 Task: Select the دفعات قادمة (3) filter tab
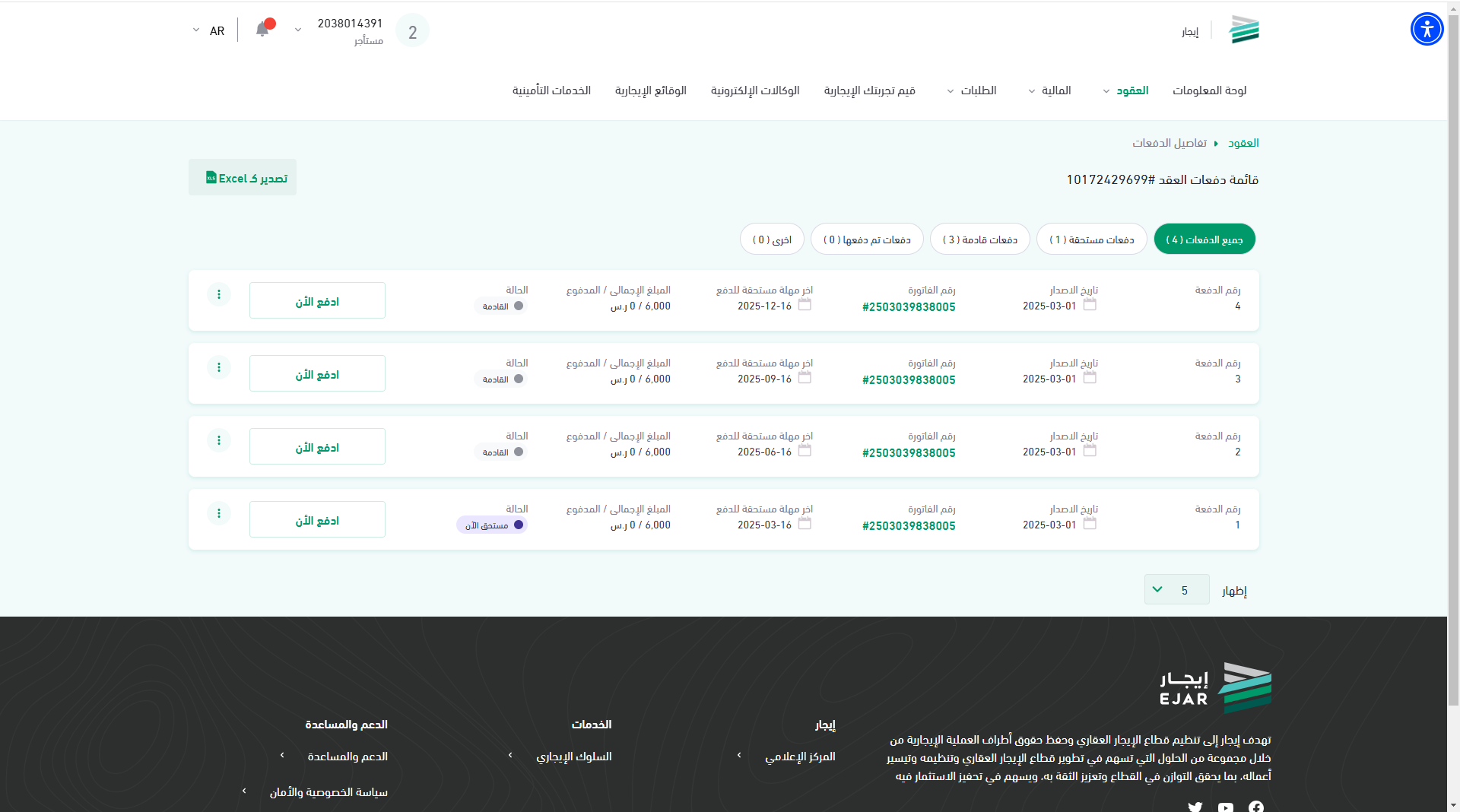click(979, 239)
